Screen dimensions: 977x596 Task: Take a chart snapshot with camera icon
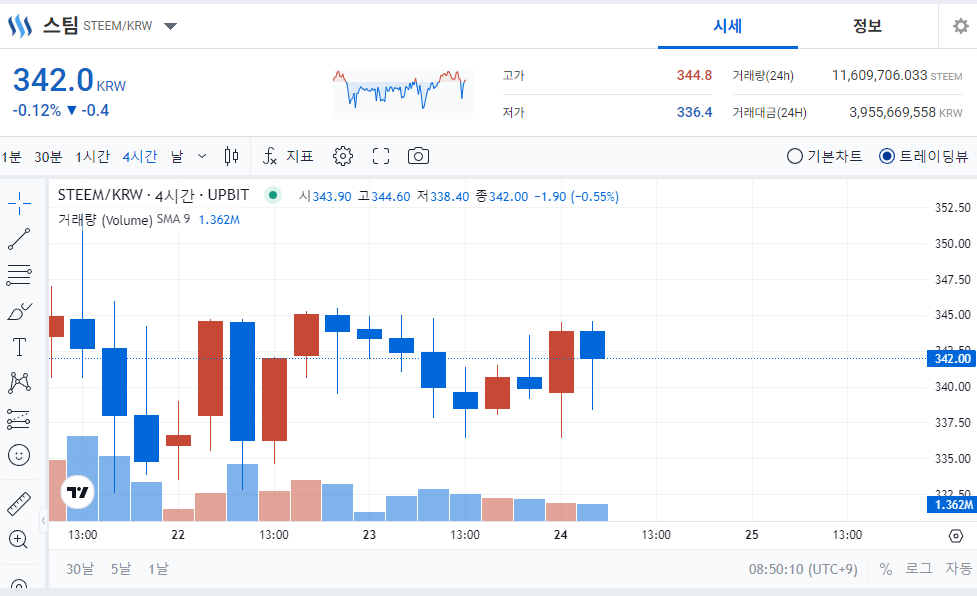point(418,156)
